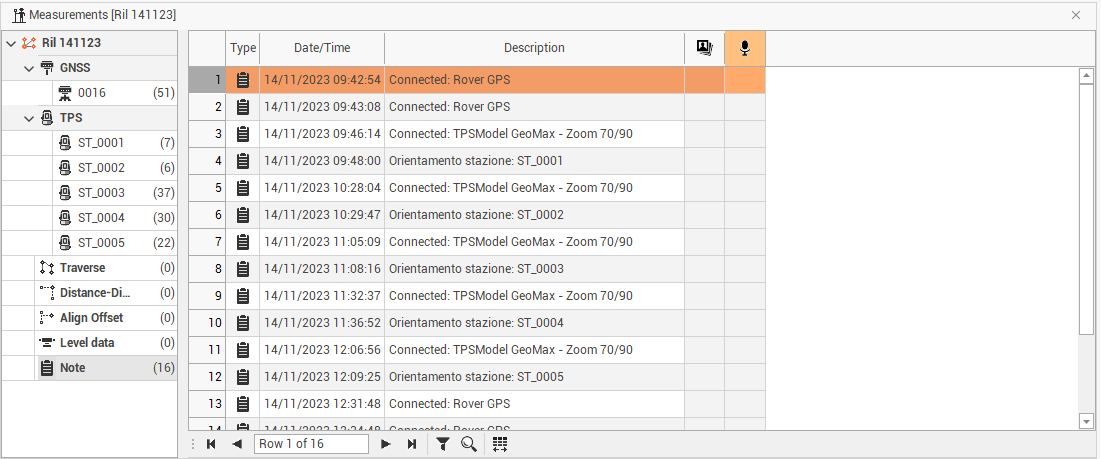This screenshot has height=459, width=1101.
Task: Open the Level data category
Action: (86, 343)
